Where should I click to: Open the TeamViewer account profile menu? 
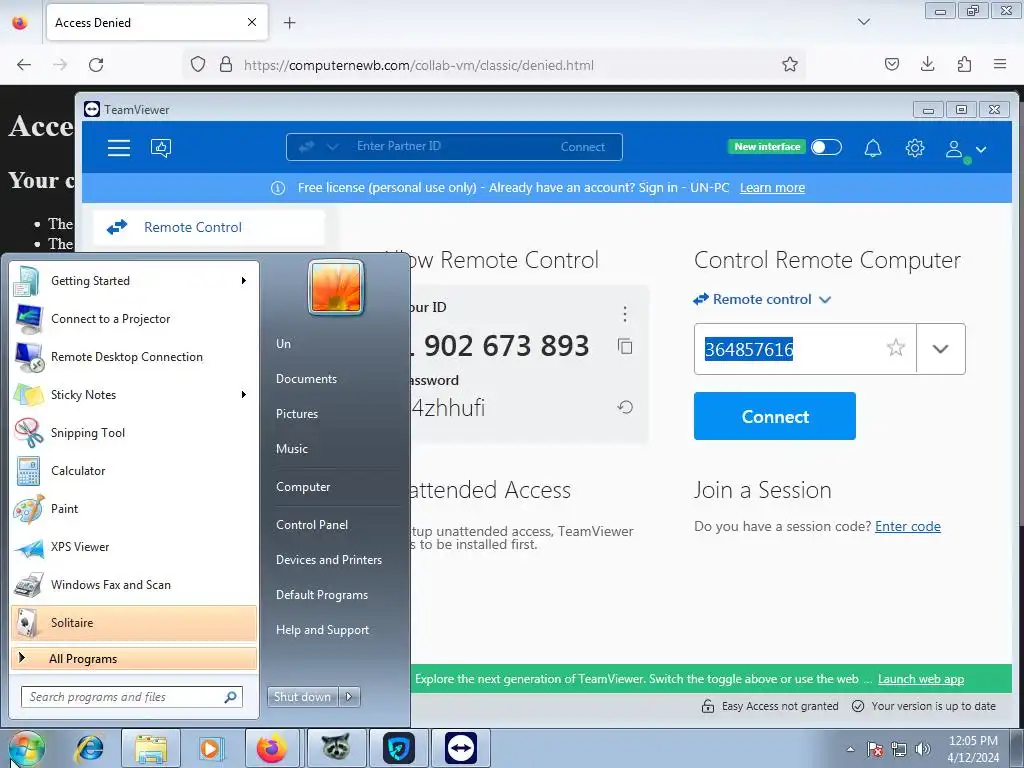click(x=966, y=149)
